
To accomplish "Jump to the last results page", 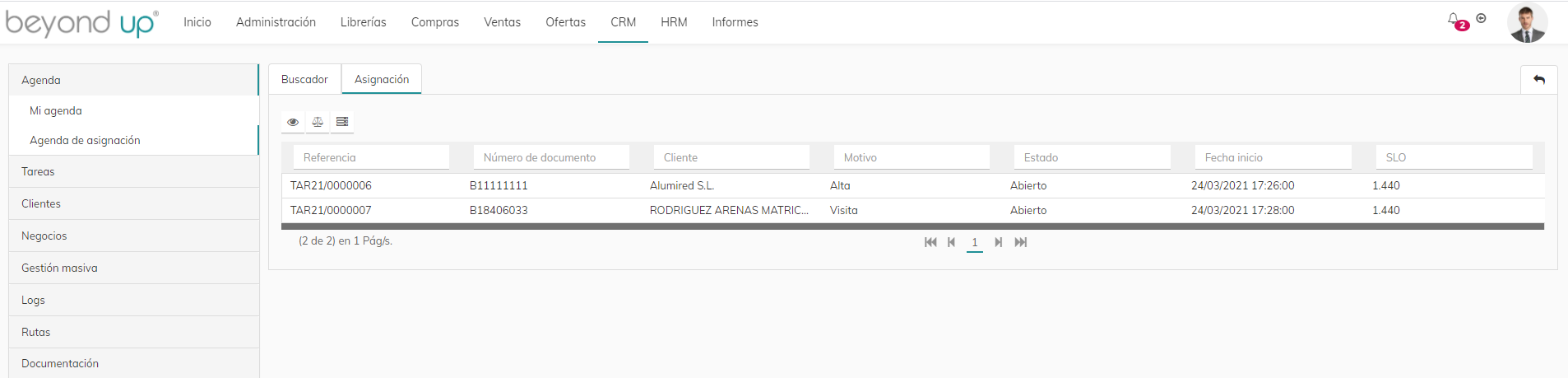I will (x=1021, y=242).
